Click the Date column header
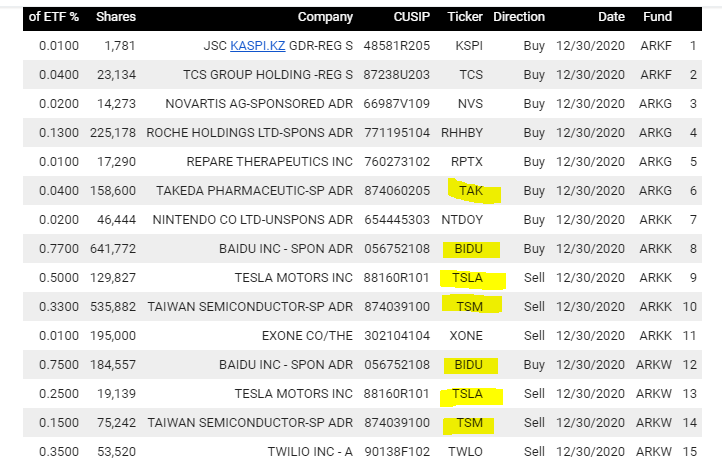This screenshot has width=722, height=466. coord(611,17)
